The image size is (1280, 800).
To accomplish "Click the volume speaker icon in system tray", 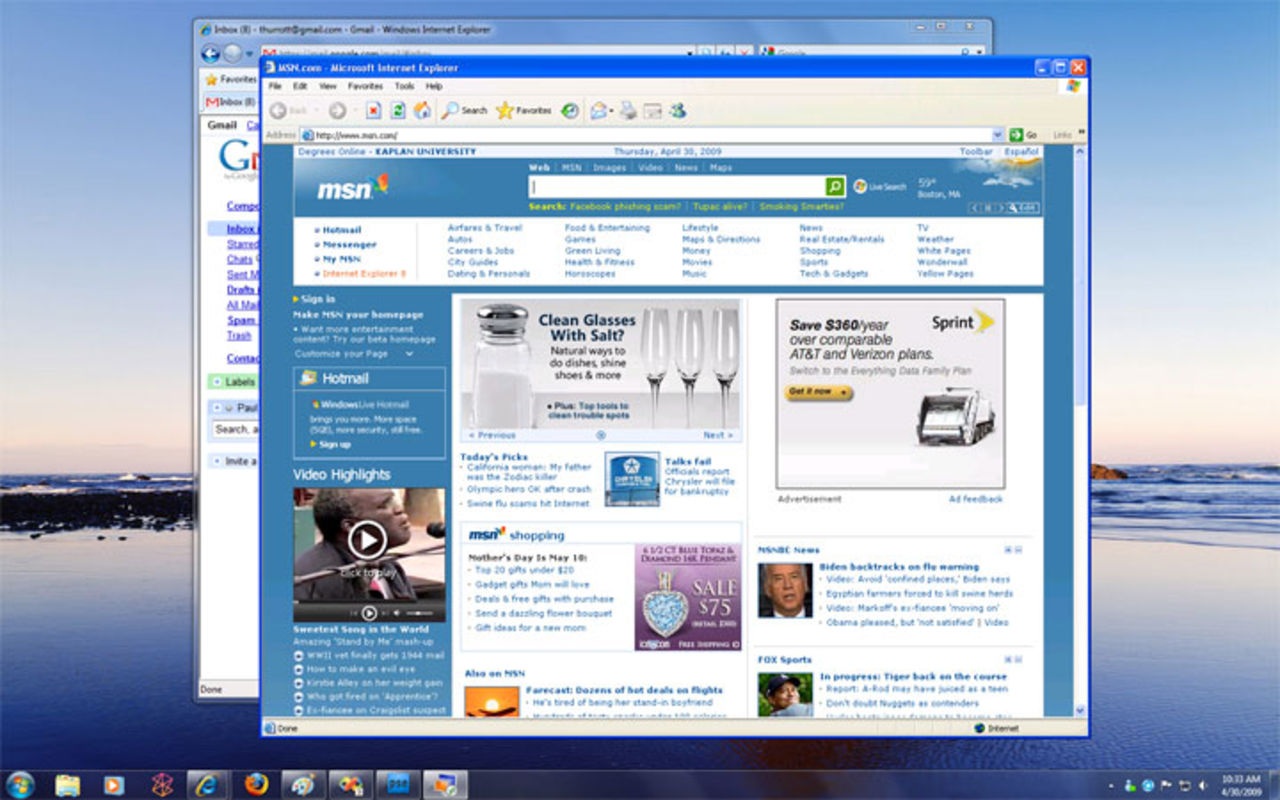I will pos(1202,786).
